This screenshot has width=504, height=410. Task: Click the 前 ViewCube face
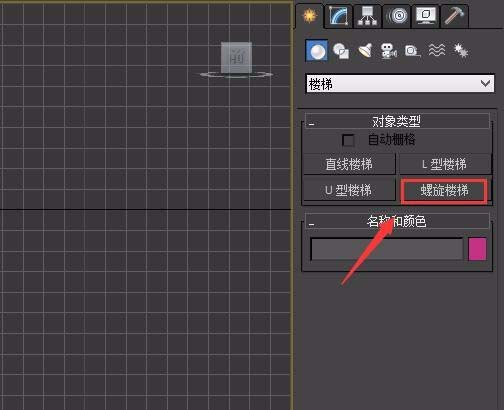pyautogui.click(x=237, y=57)
